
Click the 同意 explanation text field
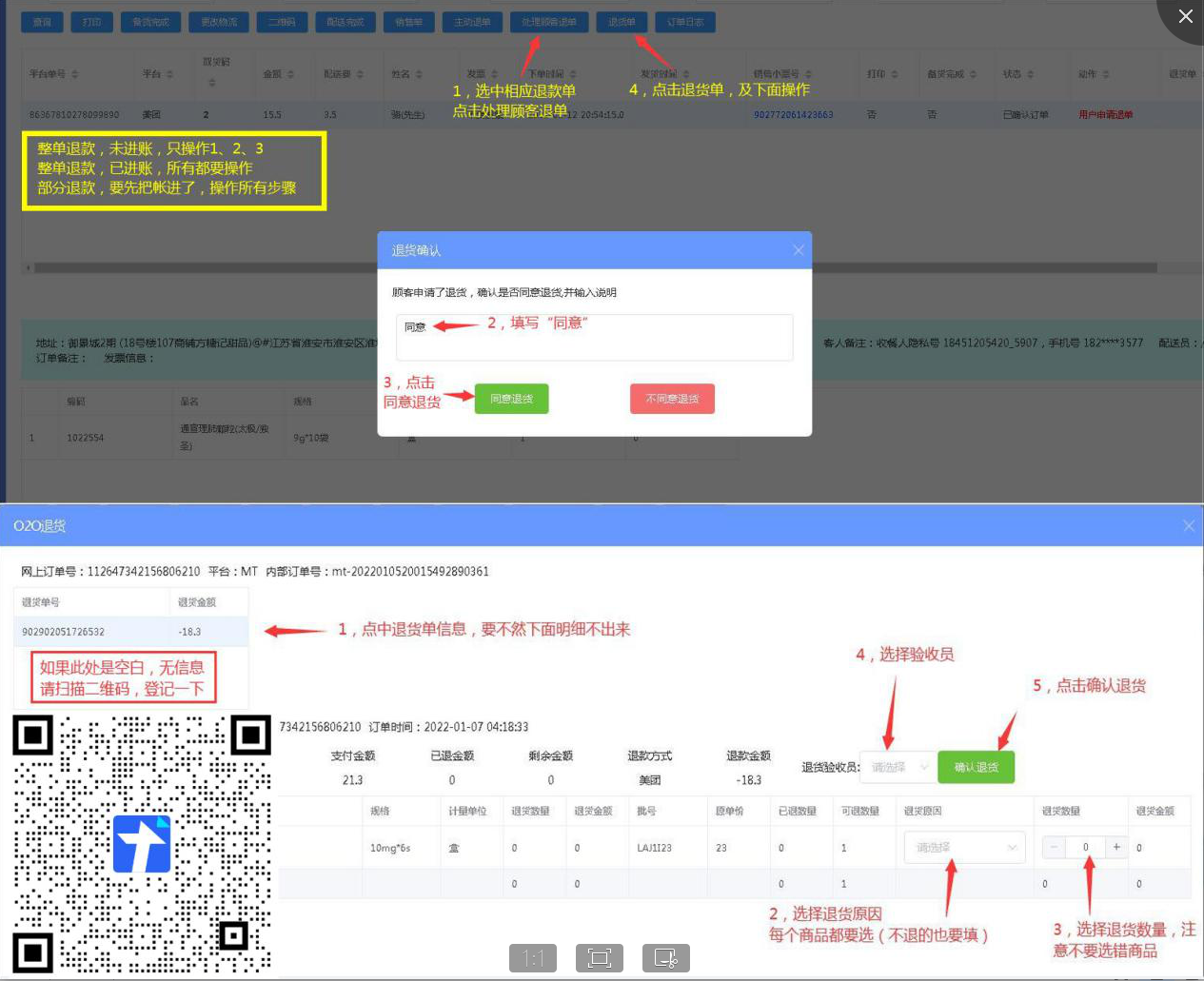click(x=594, y=338)
